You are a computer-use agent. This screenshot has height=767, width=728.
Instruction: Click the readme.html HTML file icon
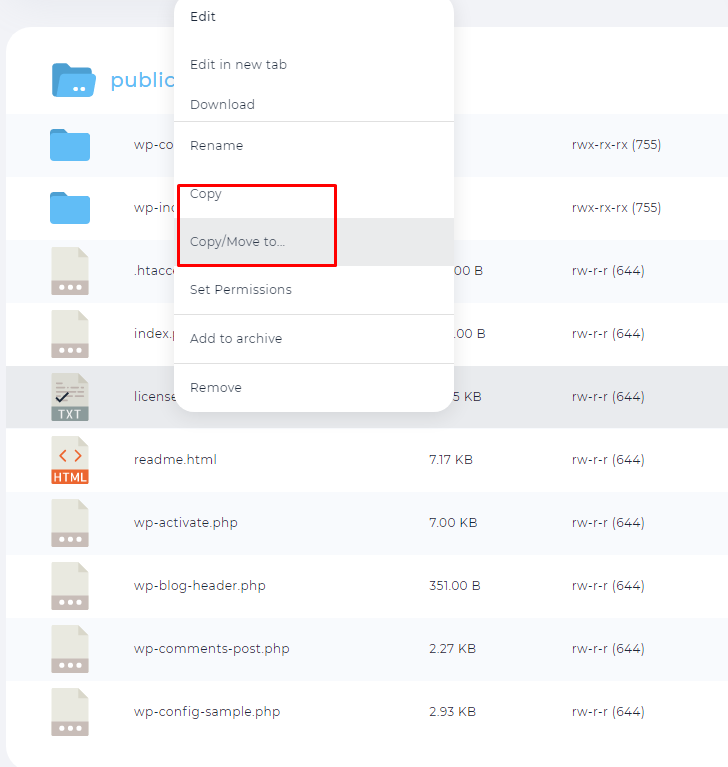(70, 460)
